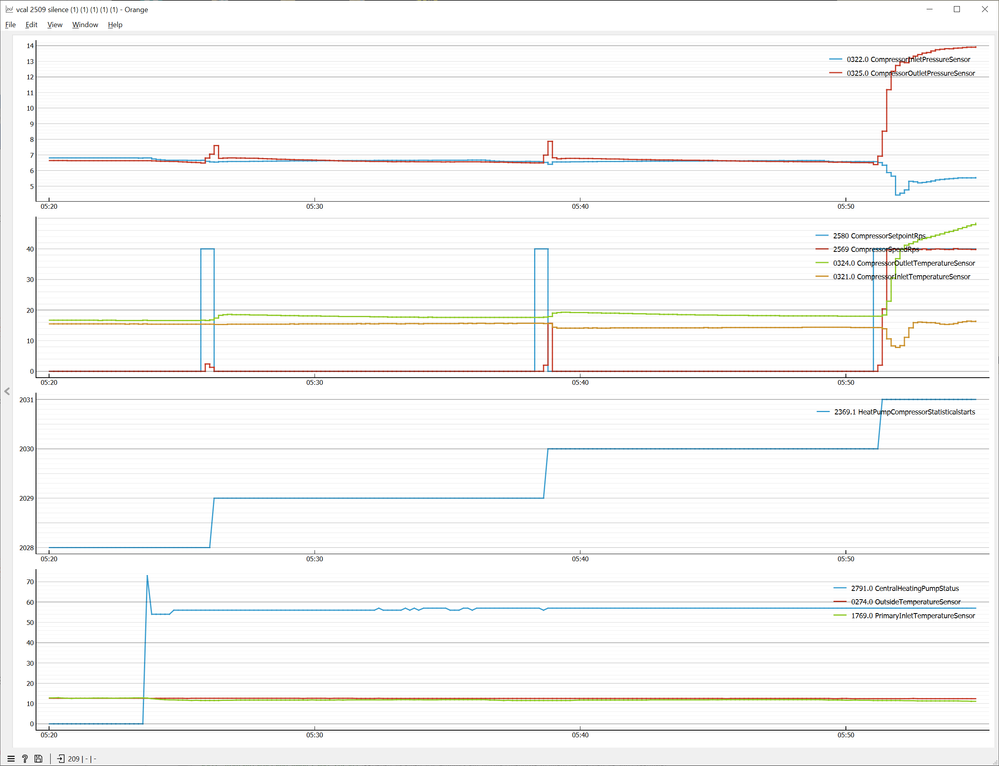
Task: Expand the collapsed left side panel arrow
Action: (6, 391)
